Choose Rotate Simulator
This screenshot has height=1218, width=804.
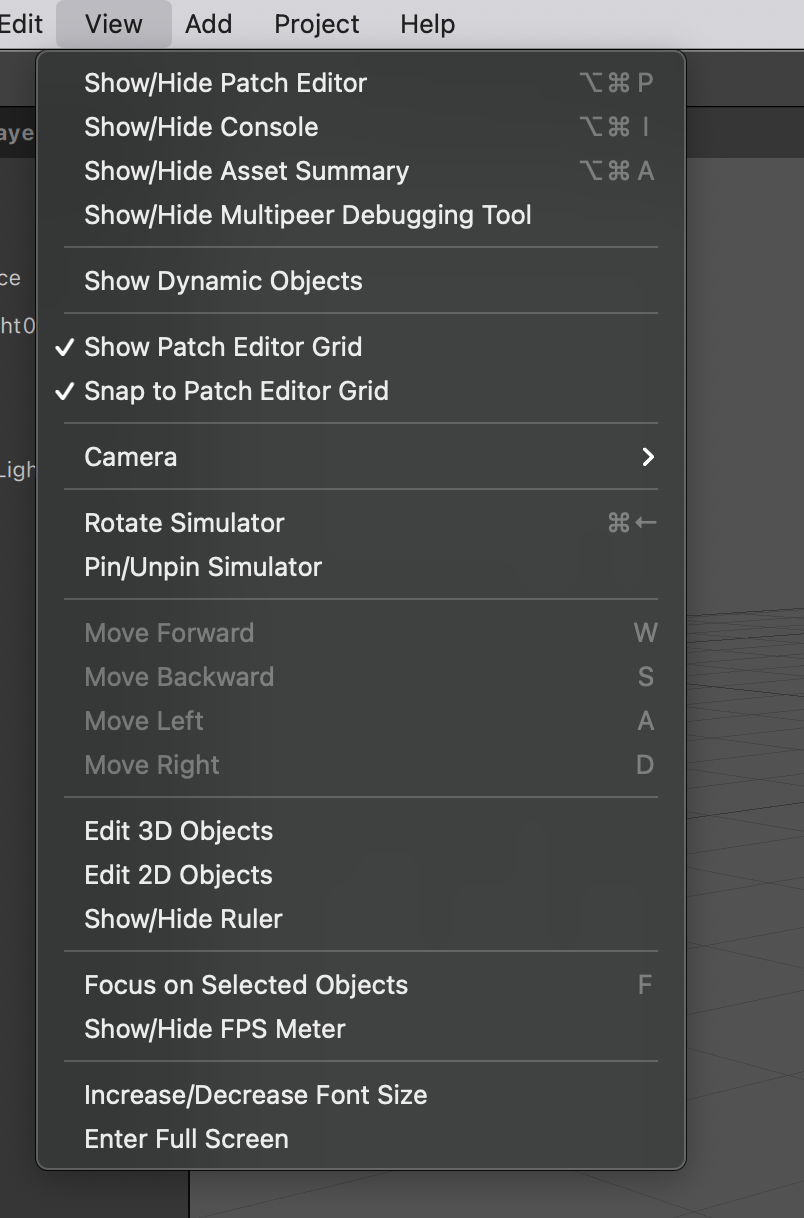pyautogui.click(x=184, y=523)
